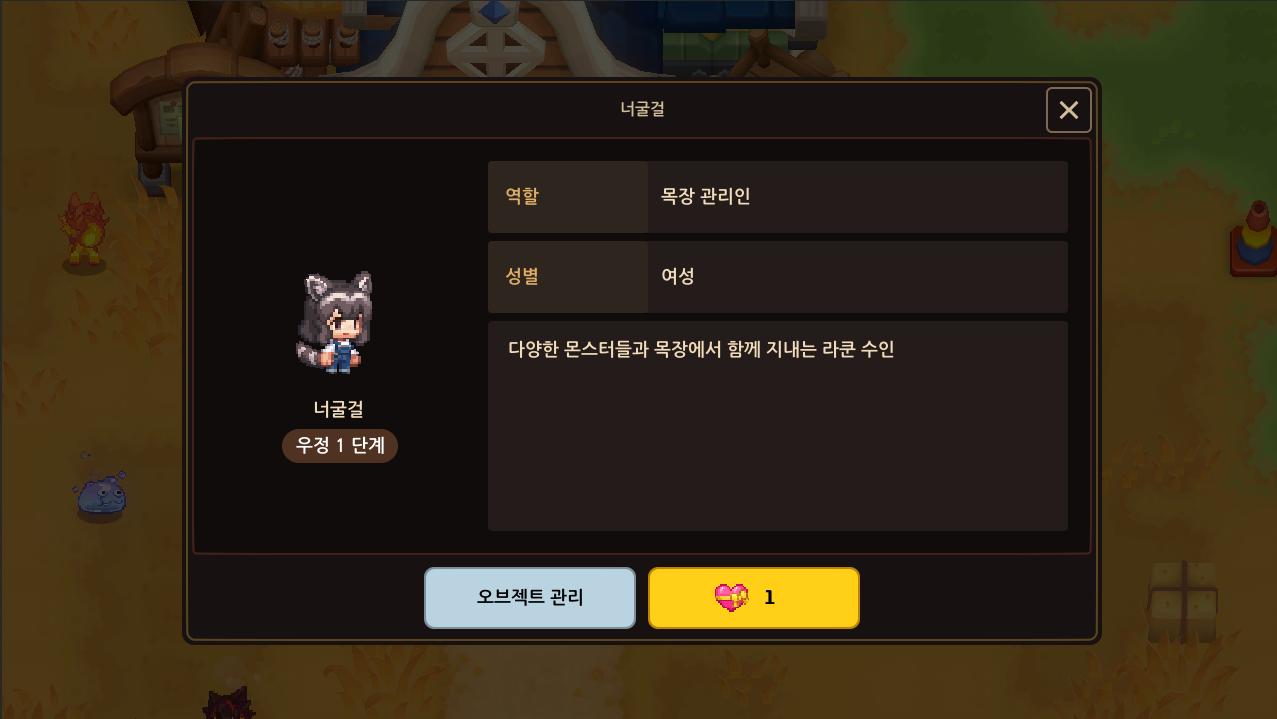Click the 오브젝트 관리 button
The height and width of the screenshot is (719, 1277).
pyautogui.click(x=530, y=598)
